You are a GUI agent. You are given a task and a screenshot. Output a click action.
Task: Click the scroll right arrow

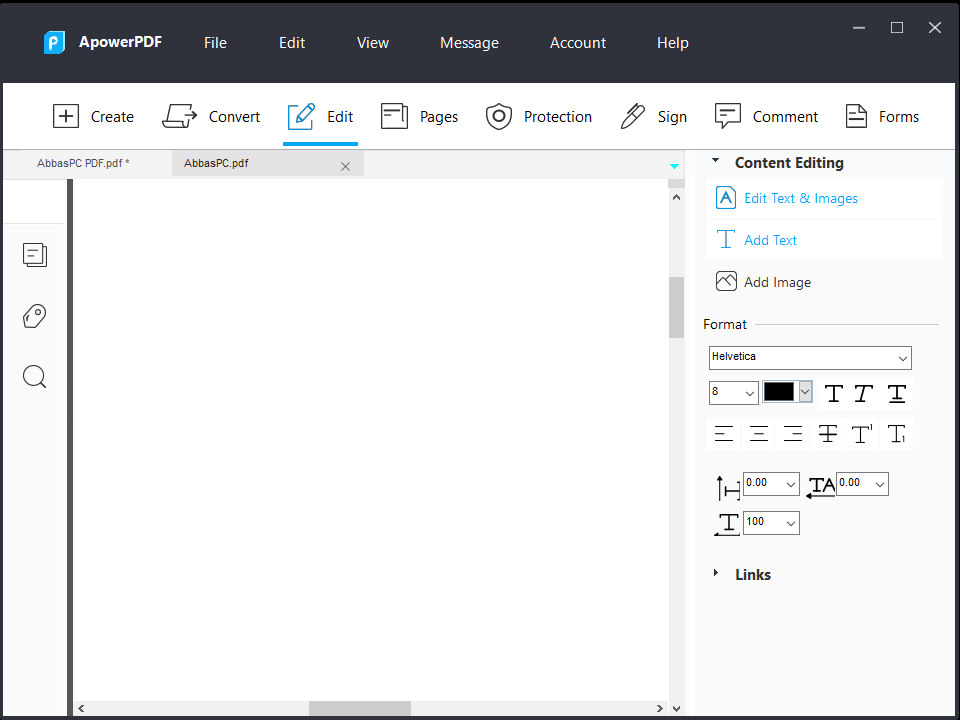(659, 708)
